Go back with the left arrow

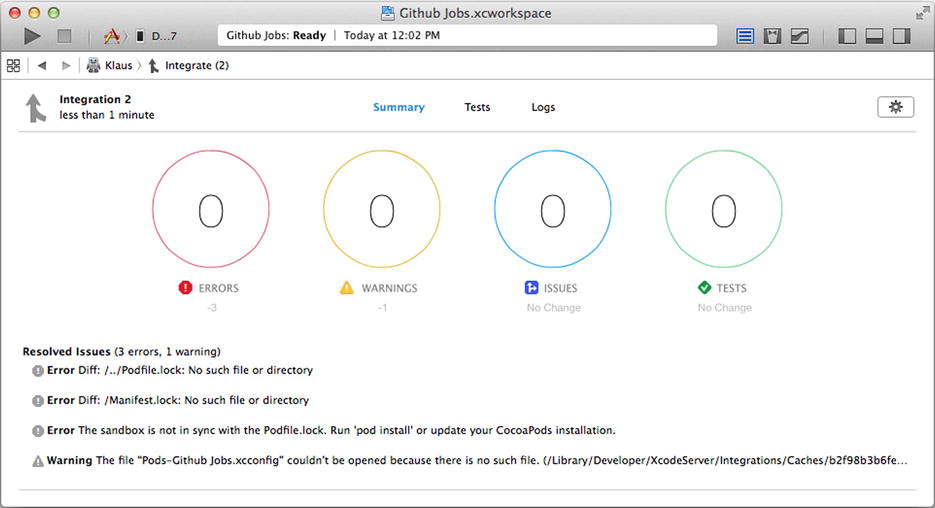click(42, 66)
